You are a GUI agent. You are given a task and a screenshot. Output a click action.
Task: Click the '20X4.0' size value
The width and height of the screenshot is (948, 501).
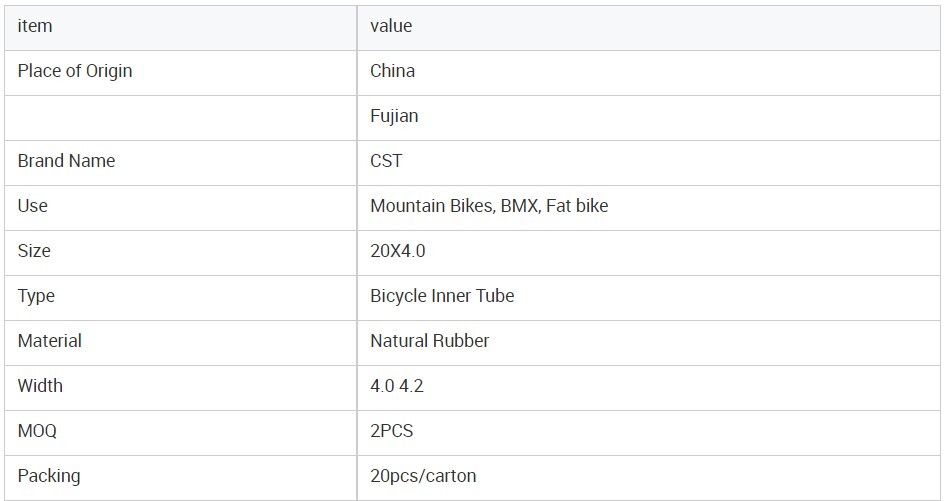(397, 251)
